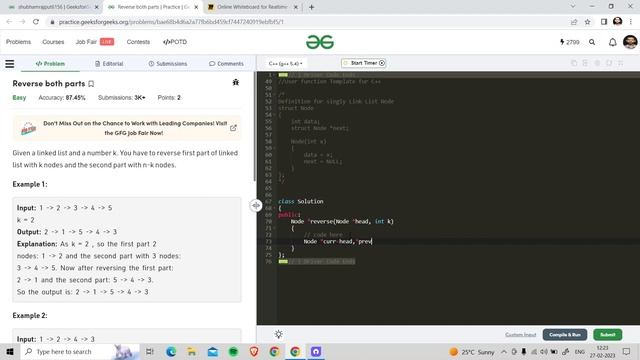Show hidden system tray icons
Viewport: 640px width, 360px height.
[x=504, y=351]
